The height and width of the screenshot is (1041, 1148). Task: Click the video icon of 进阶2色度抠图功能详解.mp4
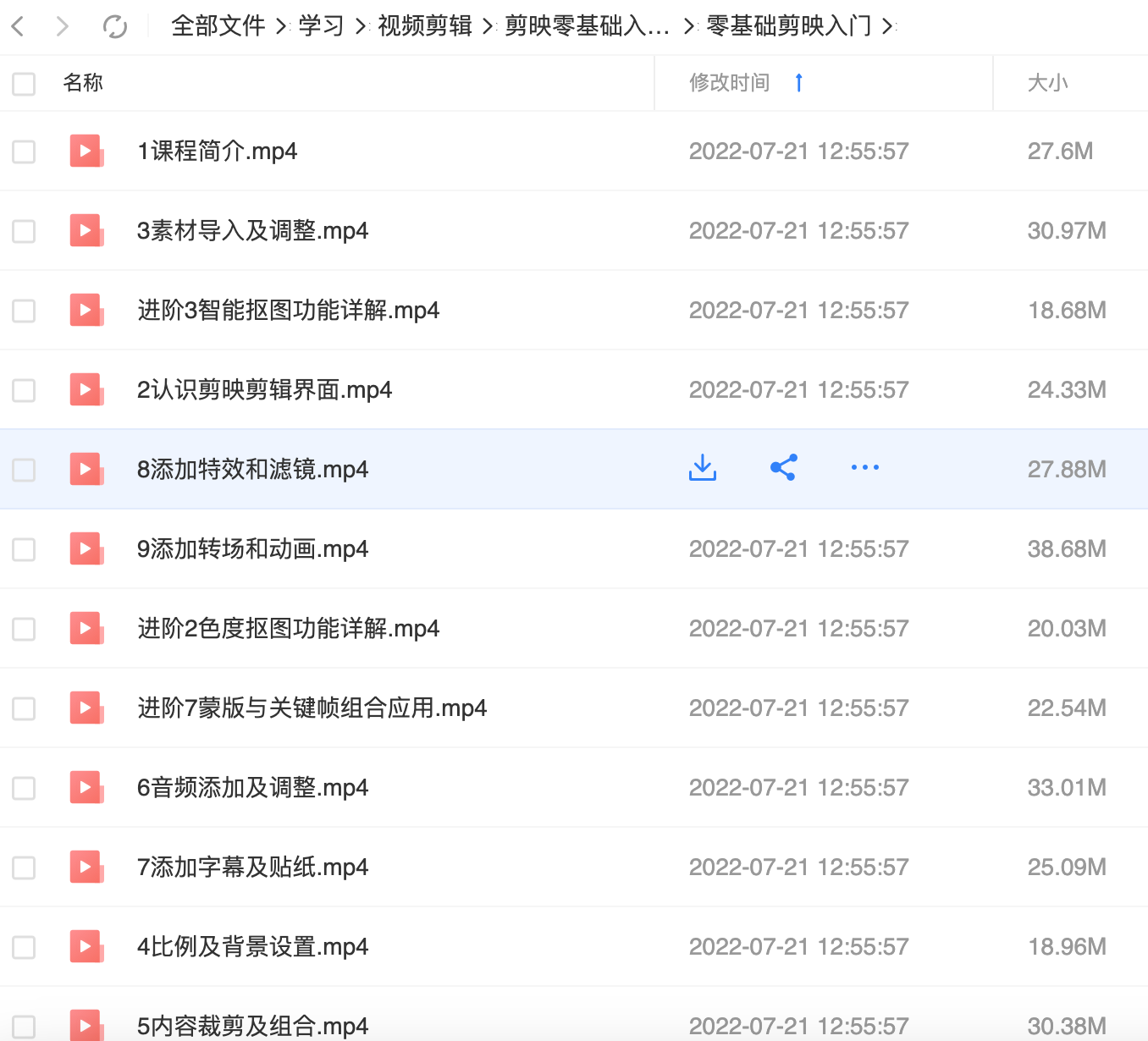(86, 629)
